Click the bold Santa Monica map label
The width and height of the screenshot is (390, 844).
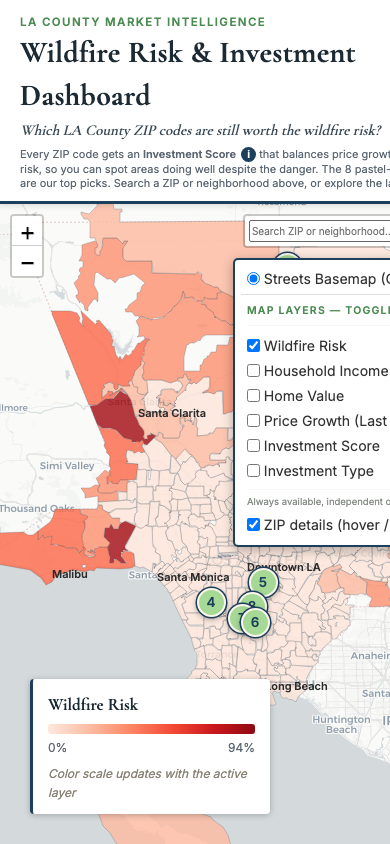(193, 577)
